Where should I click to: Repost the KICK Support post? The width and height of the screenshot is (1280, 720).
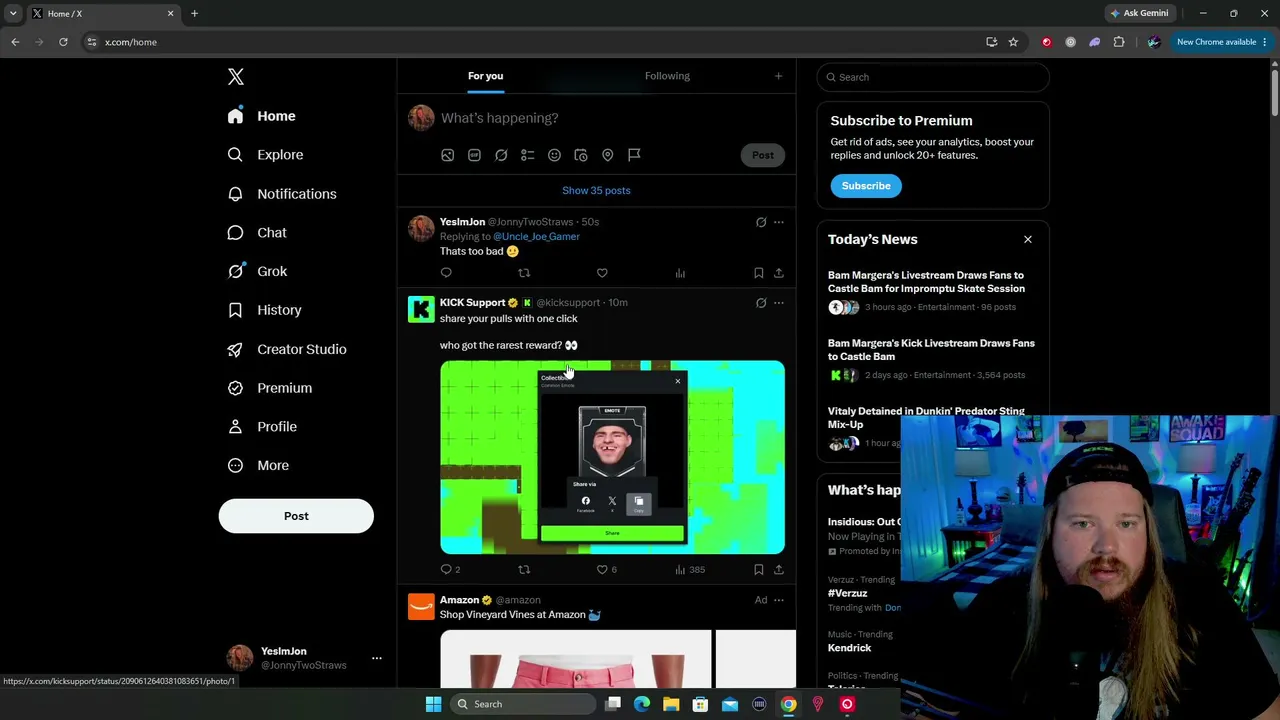[x=524, y=570]
